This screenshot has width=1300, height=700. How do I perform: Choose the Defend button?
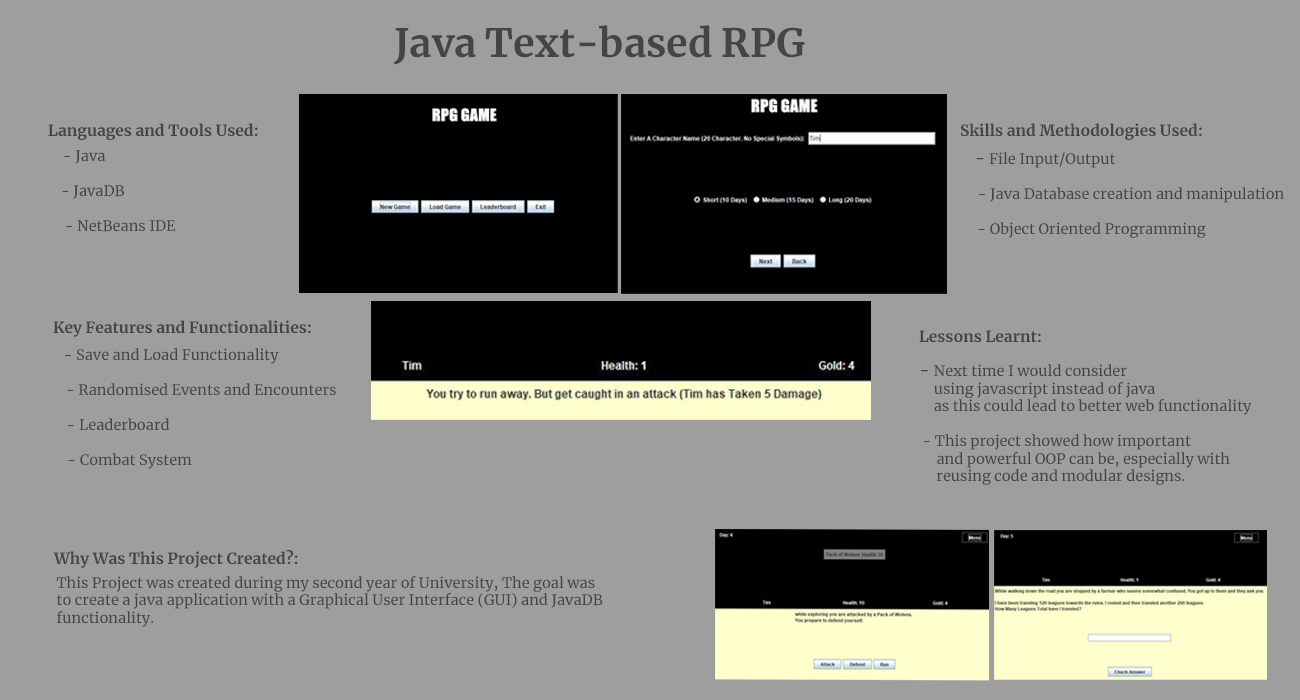(857, 664)
